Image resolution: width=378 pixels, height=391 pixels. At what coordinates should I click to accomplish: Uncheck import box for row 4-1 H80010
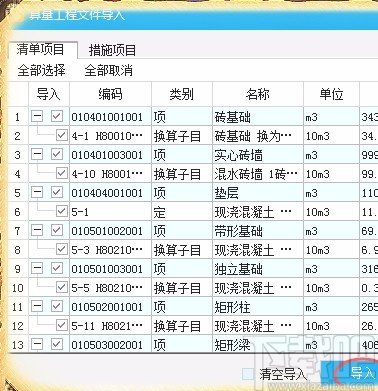point(61,135)
